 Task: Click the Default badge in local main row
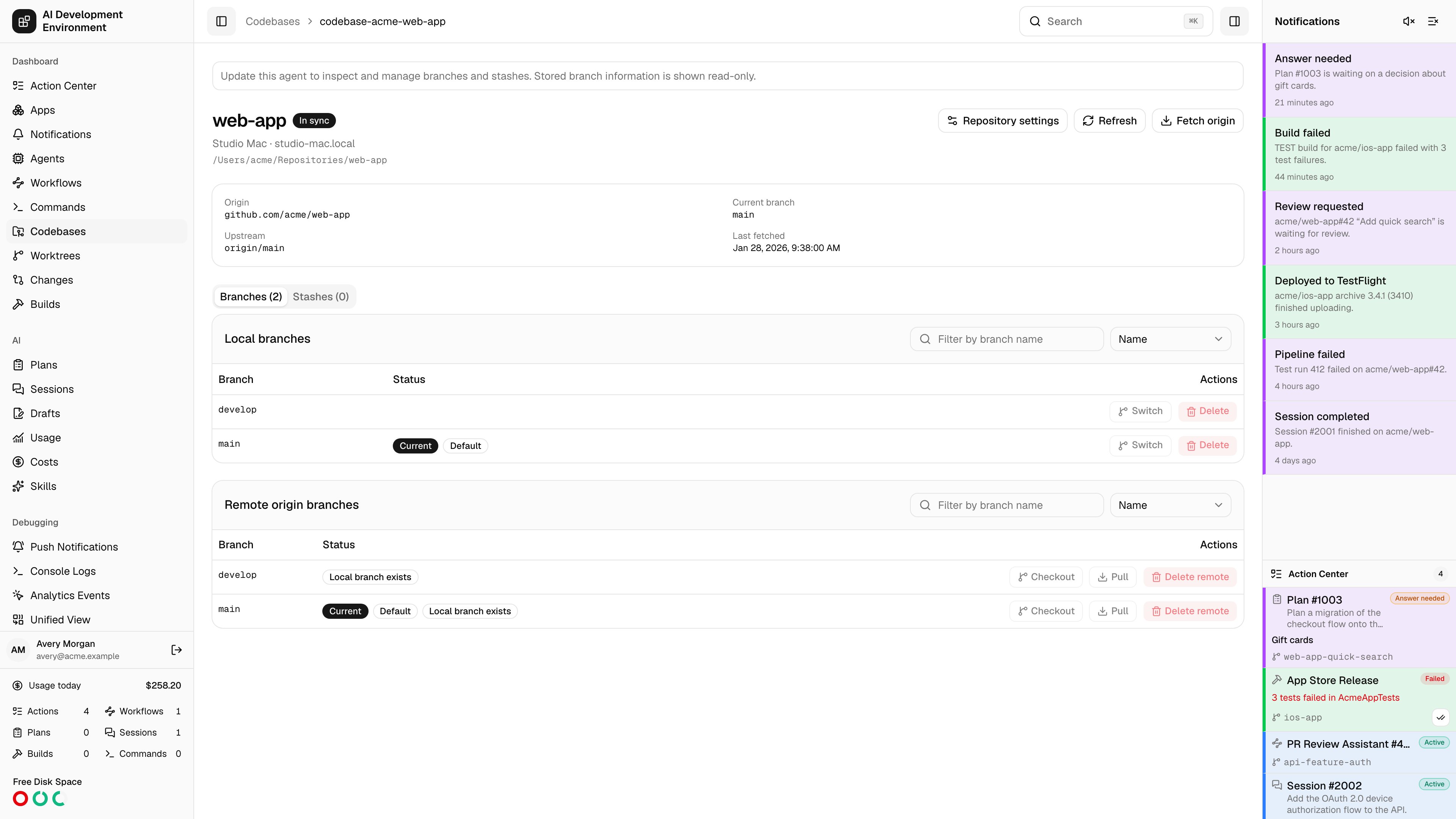[465, 446]
